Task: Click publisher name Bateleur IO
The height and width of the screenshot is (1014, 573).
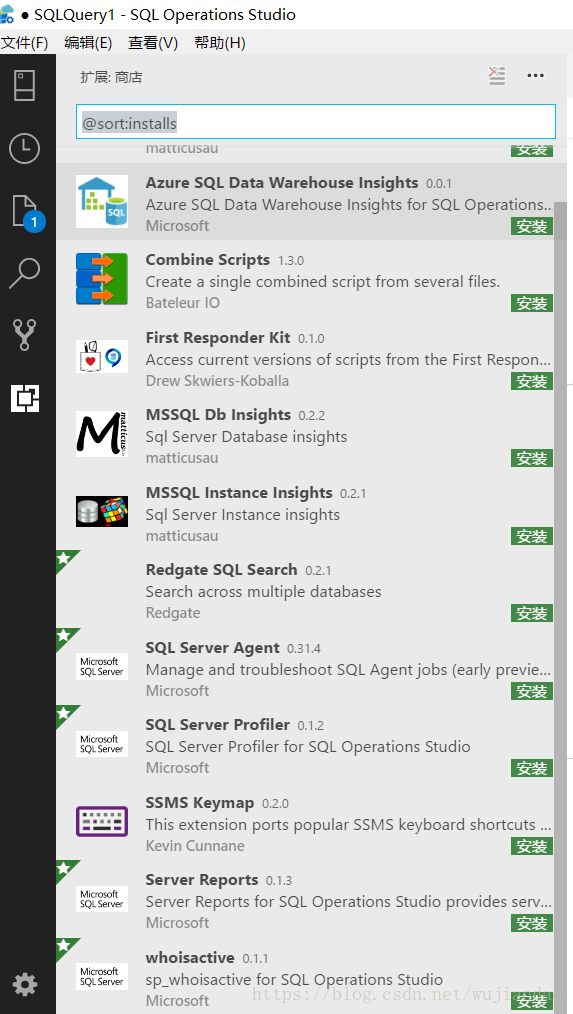Action: [x=182, y=303]
